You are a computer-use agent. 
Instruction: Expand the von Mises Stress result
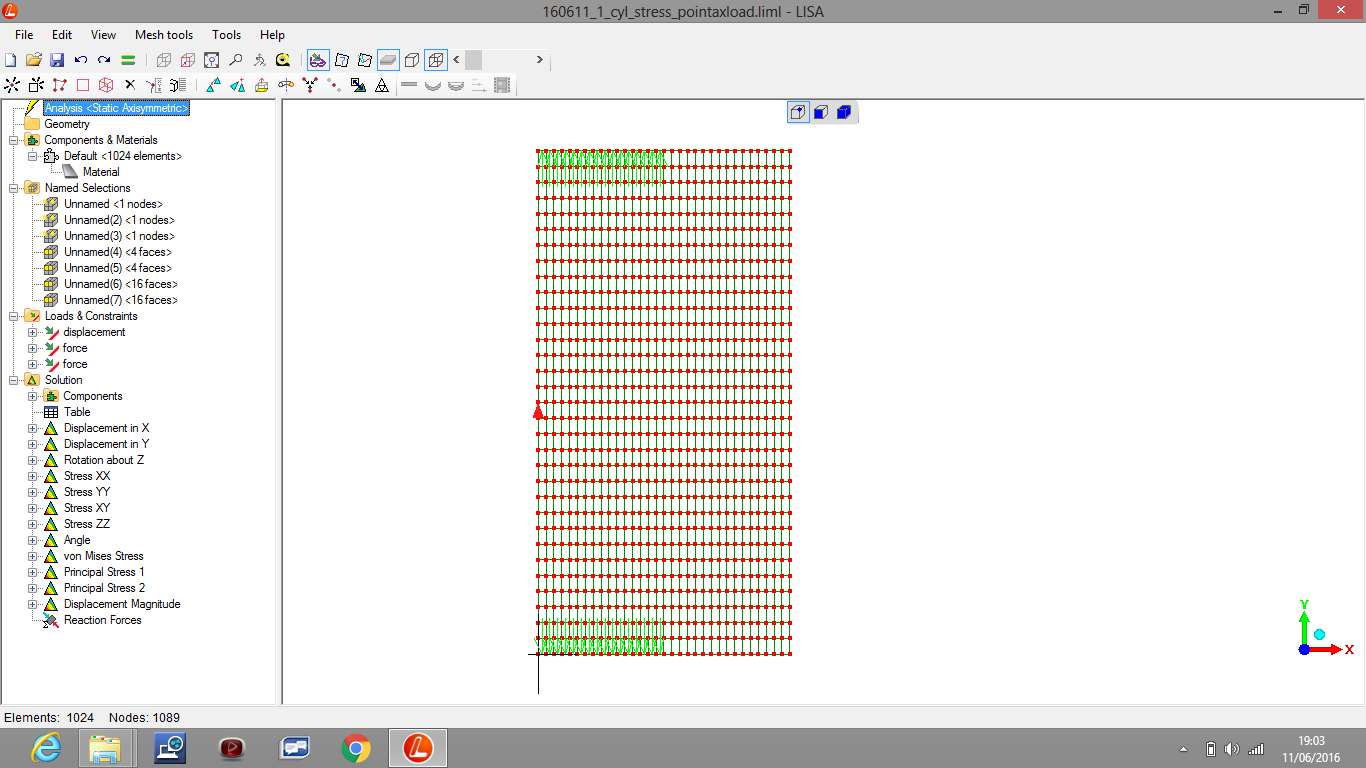[x=32, y=556]
